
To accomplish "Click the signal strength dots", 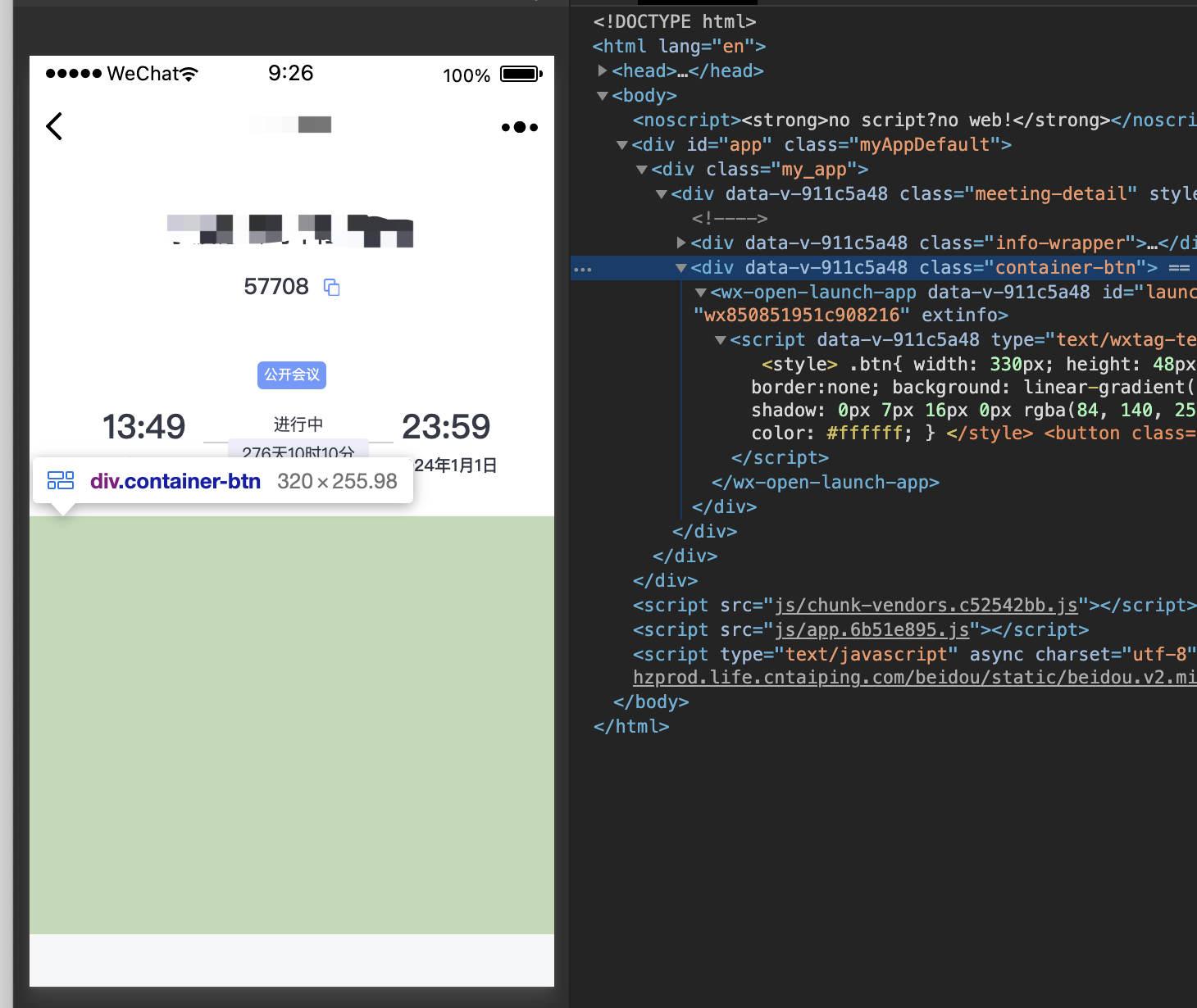I will coord(74,74).
